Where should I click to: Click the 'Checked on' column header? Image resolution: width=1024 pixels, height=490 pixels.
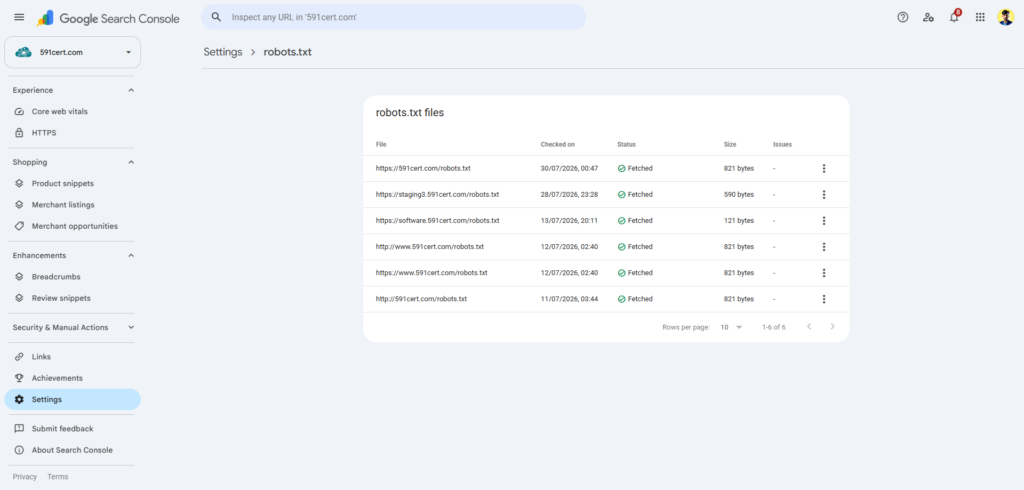pos(558,144)
